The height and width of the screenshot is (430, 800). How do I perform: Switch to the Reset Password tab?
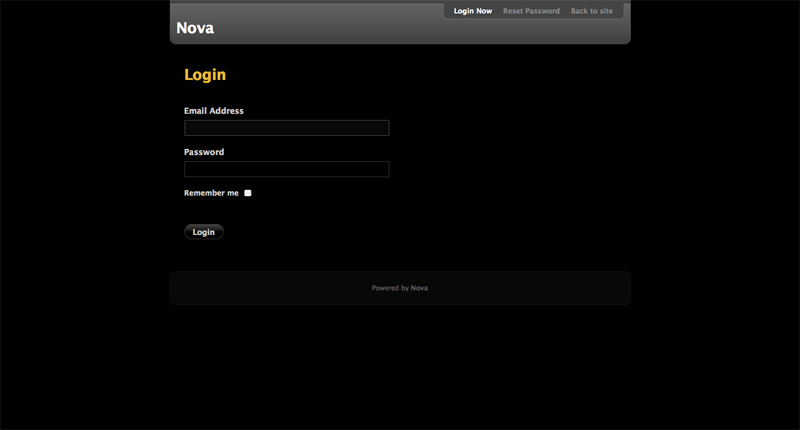(x=531, y=11)
